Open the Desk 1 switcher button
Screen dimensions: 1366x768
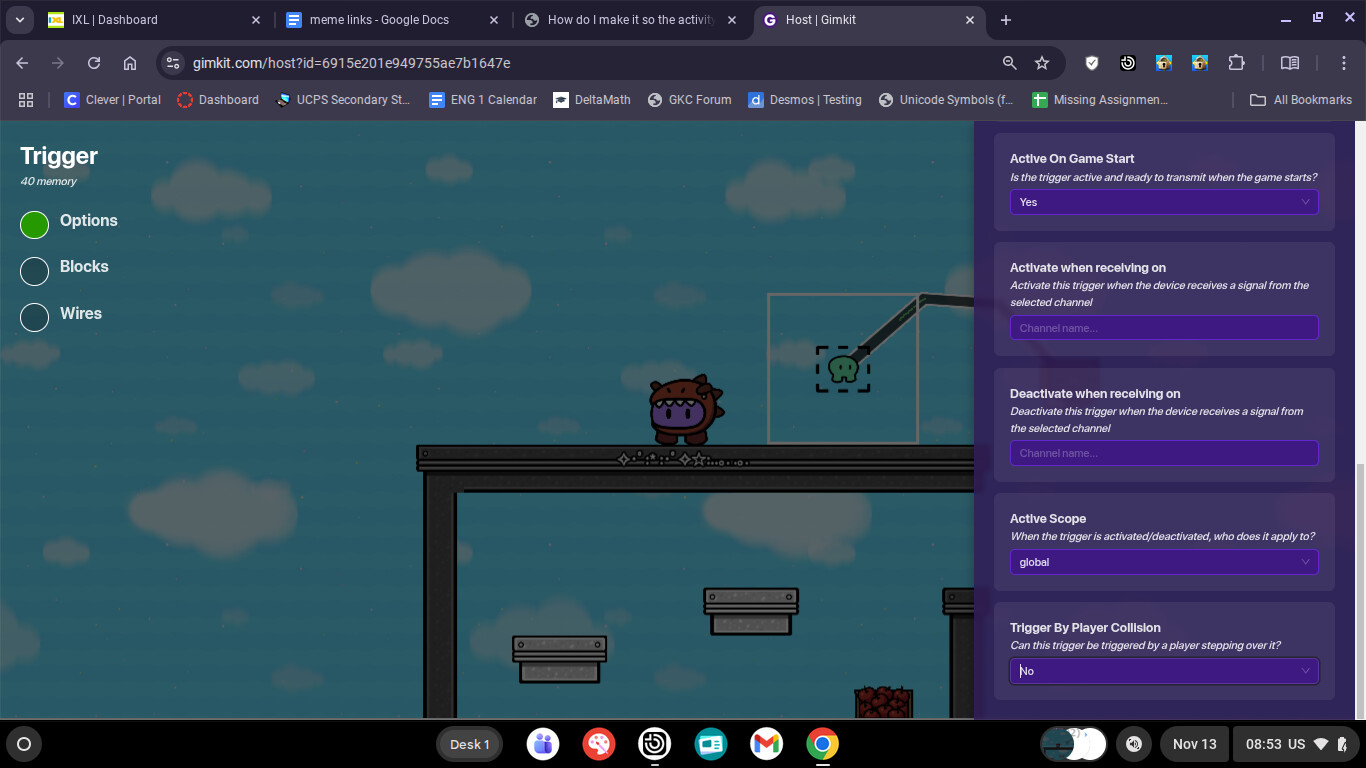(x=469, y=744)
